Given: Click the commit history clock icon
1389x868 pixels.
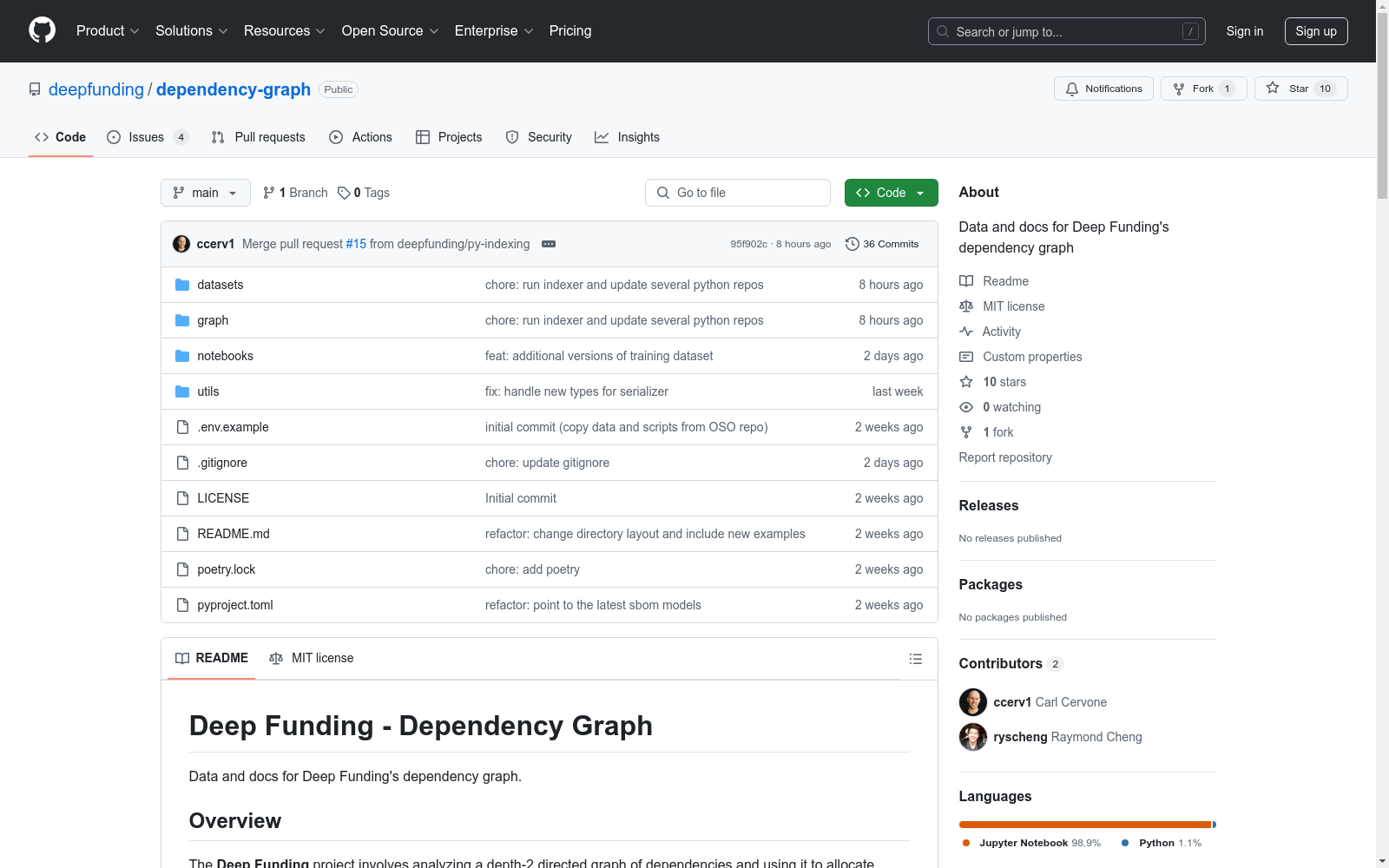Looking at the screenshot, I should [852, 244].
